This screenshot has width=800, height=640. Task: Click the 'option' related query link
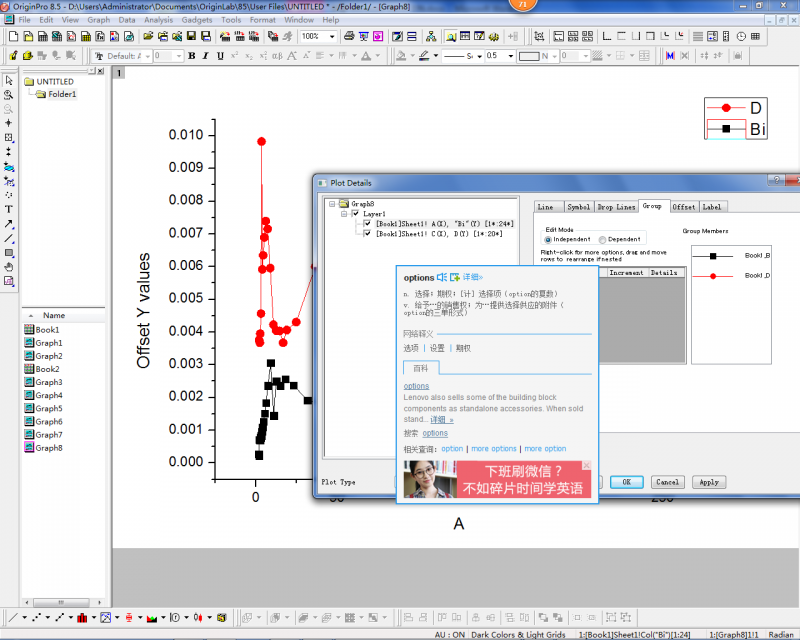pyautogui.click(x=452, y=449)
